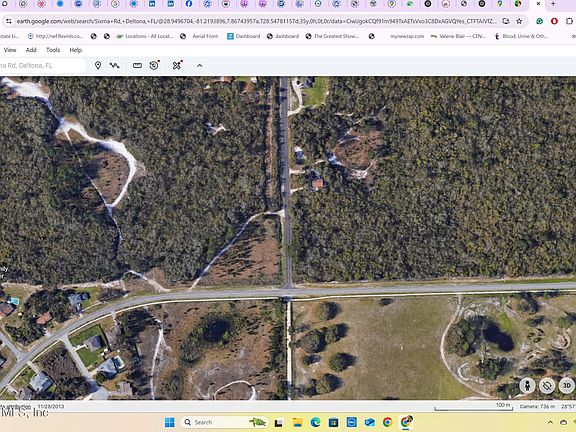Open Street View with the pegman icon

tap(527, 386)
